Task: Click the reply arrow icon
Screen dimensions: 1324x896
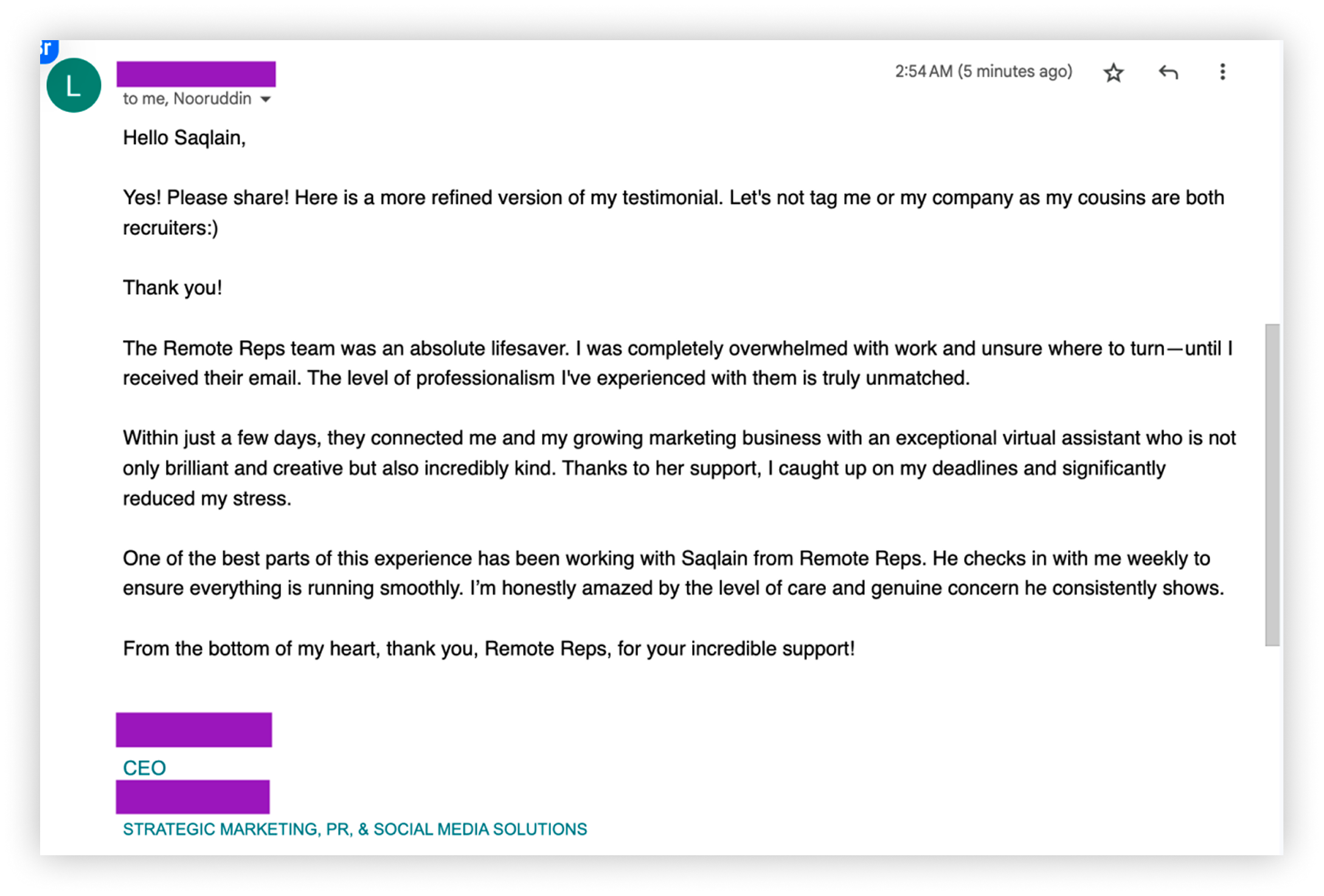Action: [1168, 73]
